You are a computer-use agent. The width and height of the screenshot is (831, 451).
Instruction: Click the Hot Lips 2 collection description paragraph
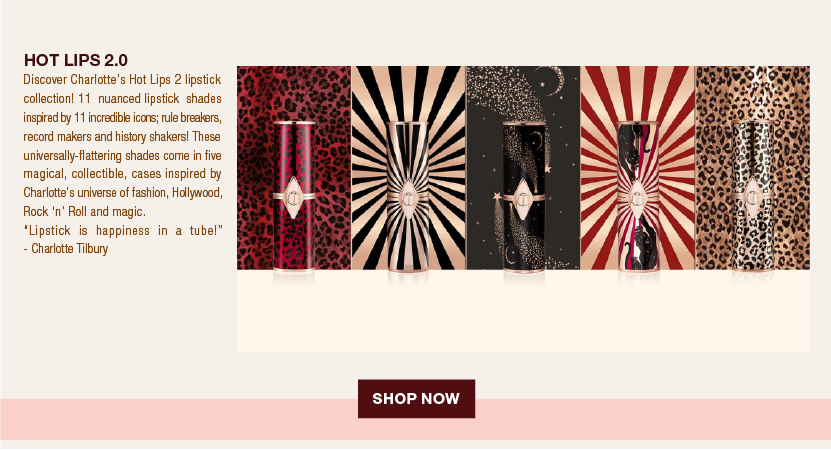click(x=122, y=145)
